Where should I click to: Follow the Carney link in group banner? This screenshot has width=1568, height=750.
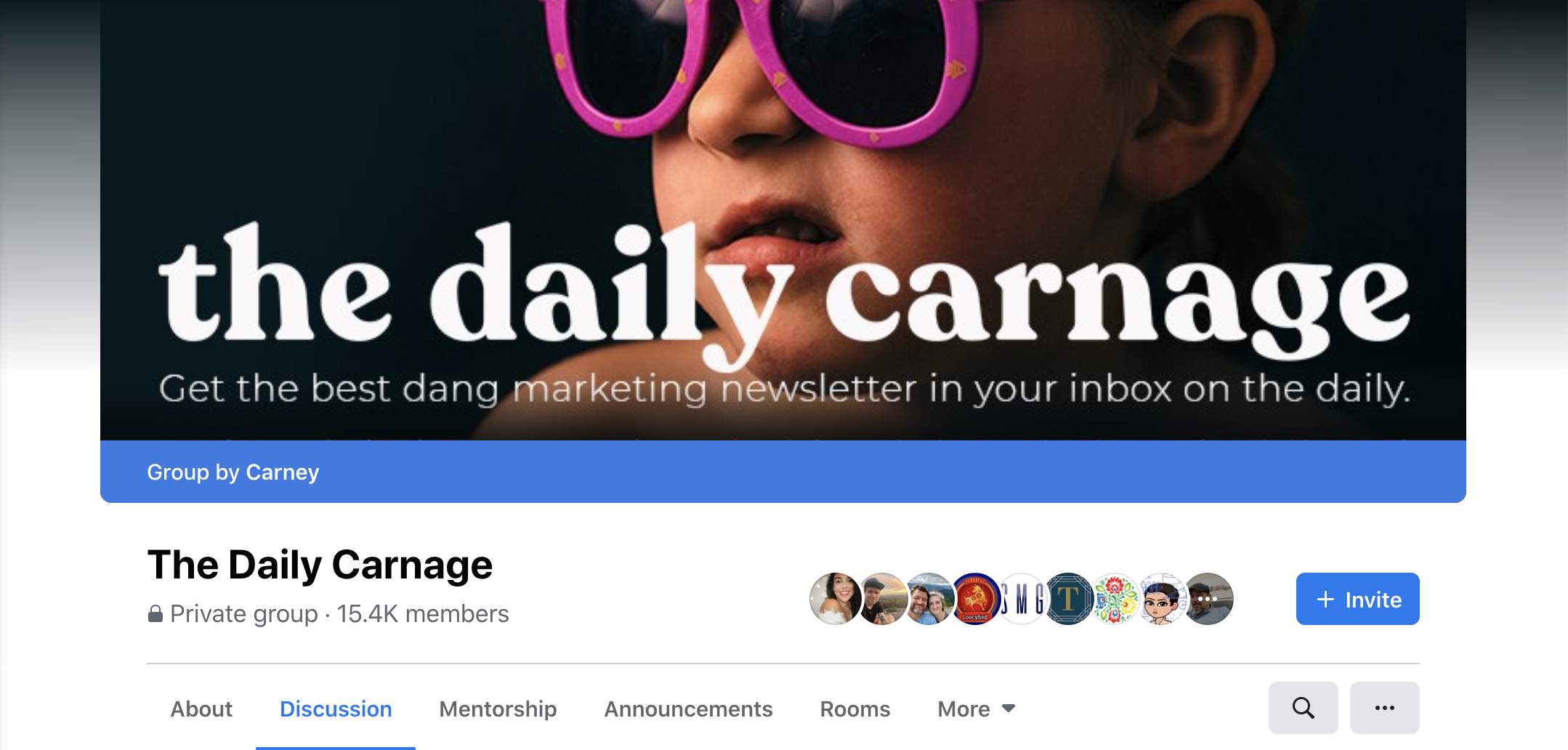[283, 472]
